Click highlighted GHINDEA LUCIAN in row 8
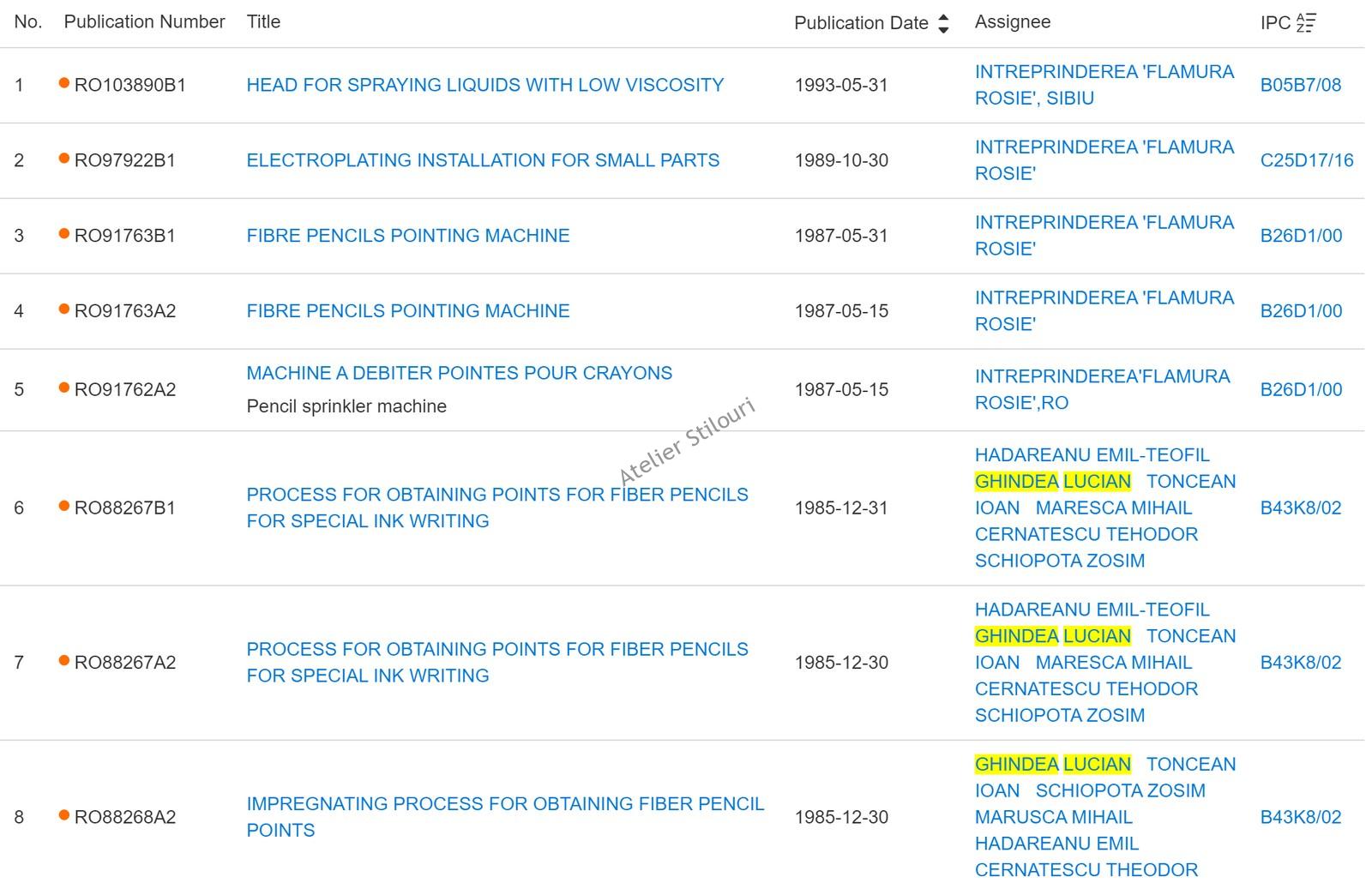This screenshot has width=1372, height=883. pos(1052,764)
